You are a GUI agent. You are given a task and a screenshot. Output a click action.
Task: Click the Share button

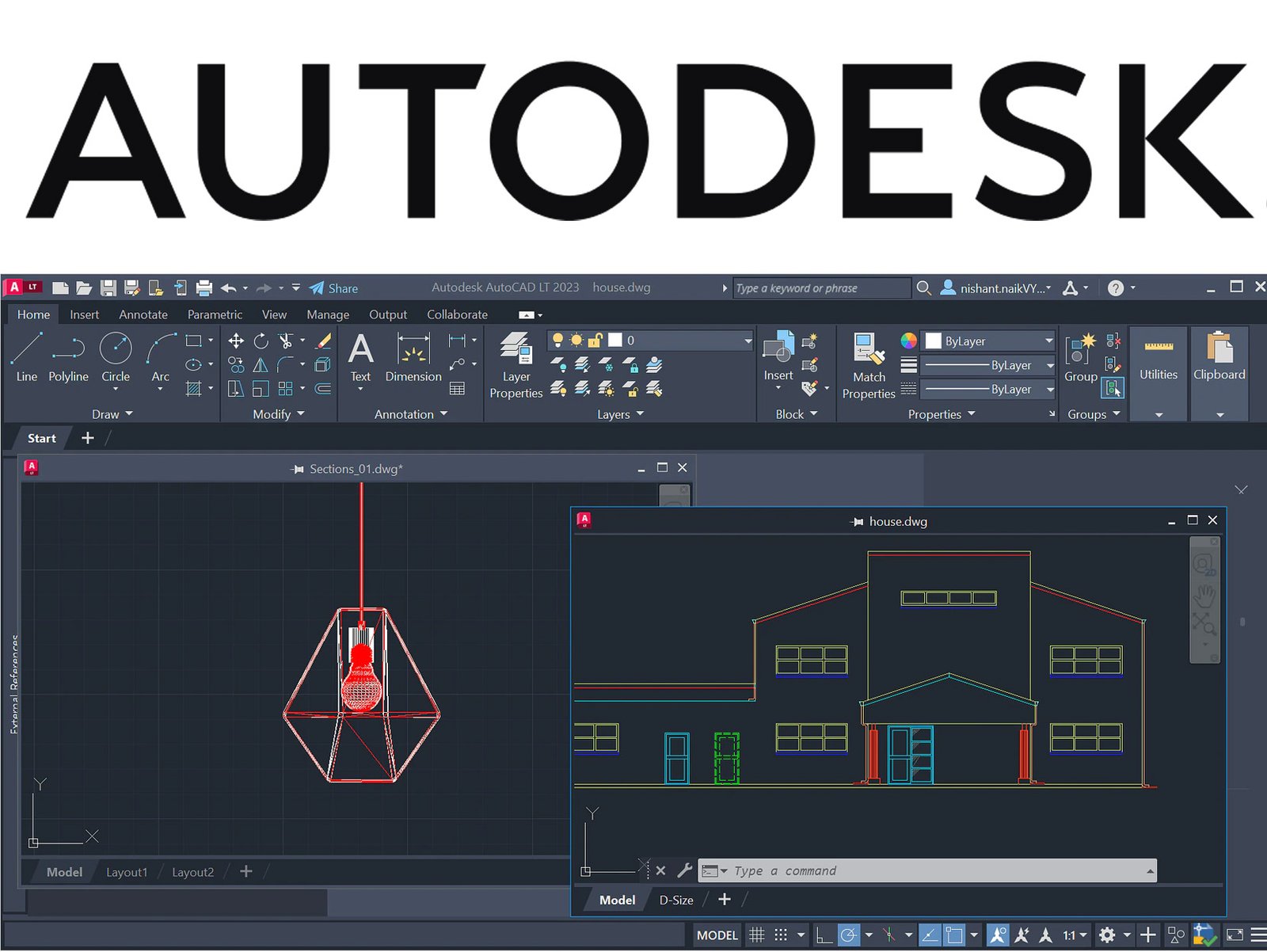point(334,288)
